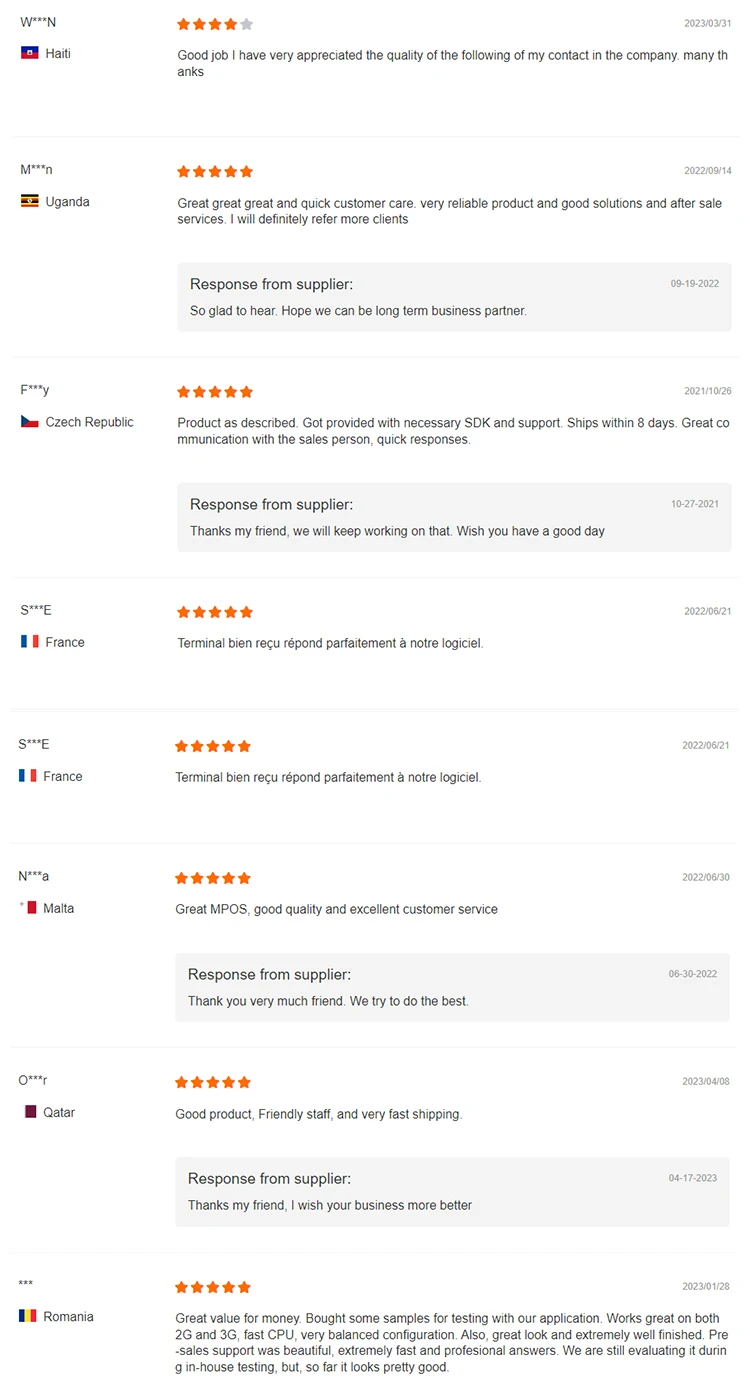Click the Malta flag icon
The image size is (750, 1392).
tap(30, 908)
